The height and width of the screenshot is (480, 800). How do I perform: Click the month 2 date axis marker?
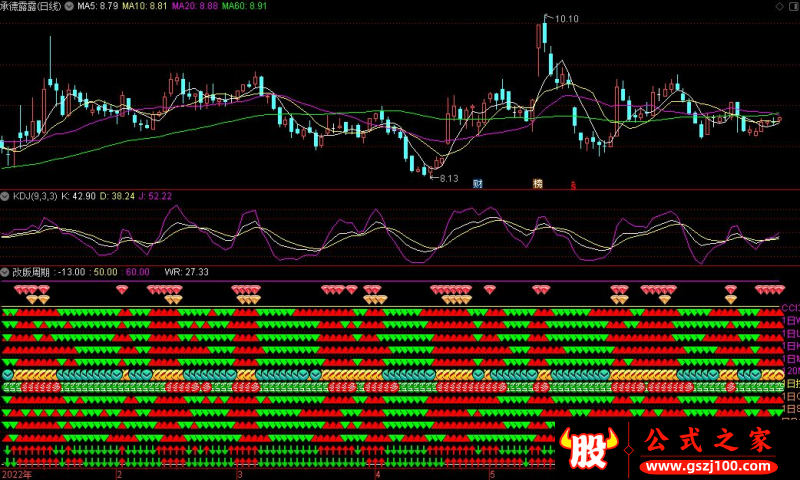119,475
